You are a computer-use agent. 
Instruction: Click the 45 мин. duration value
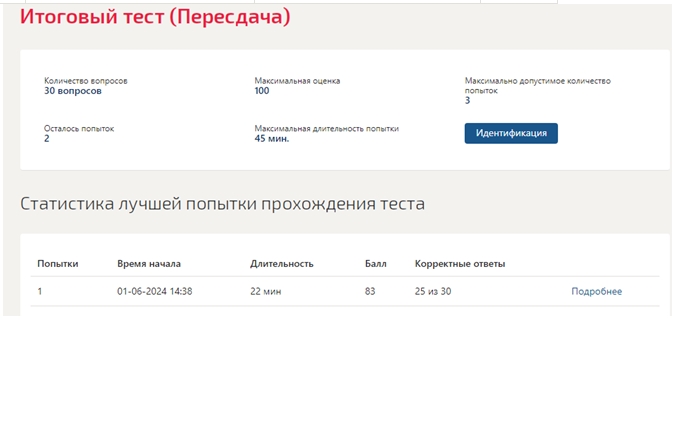pyautogui.click(x=272, y=139)
